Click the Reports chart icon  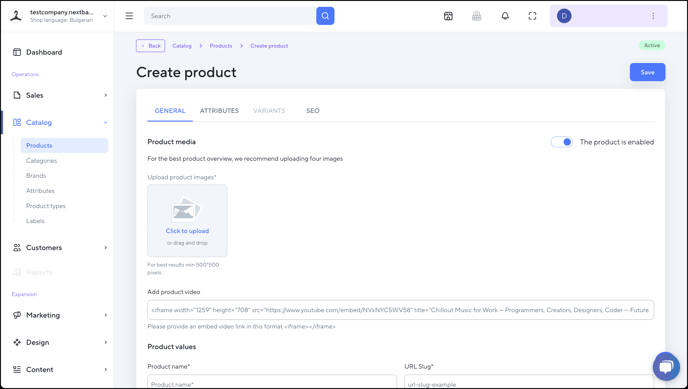click(17, 272)
